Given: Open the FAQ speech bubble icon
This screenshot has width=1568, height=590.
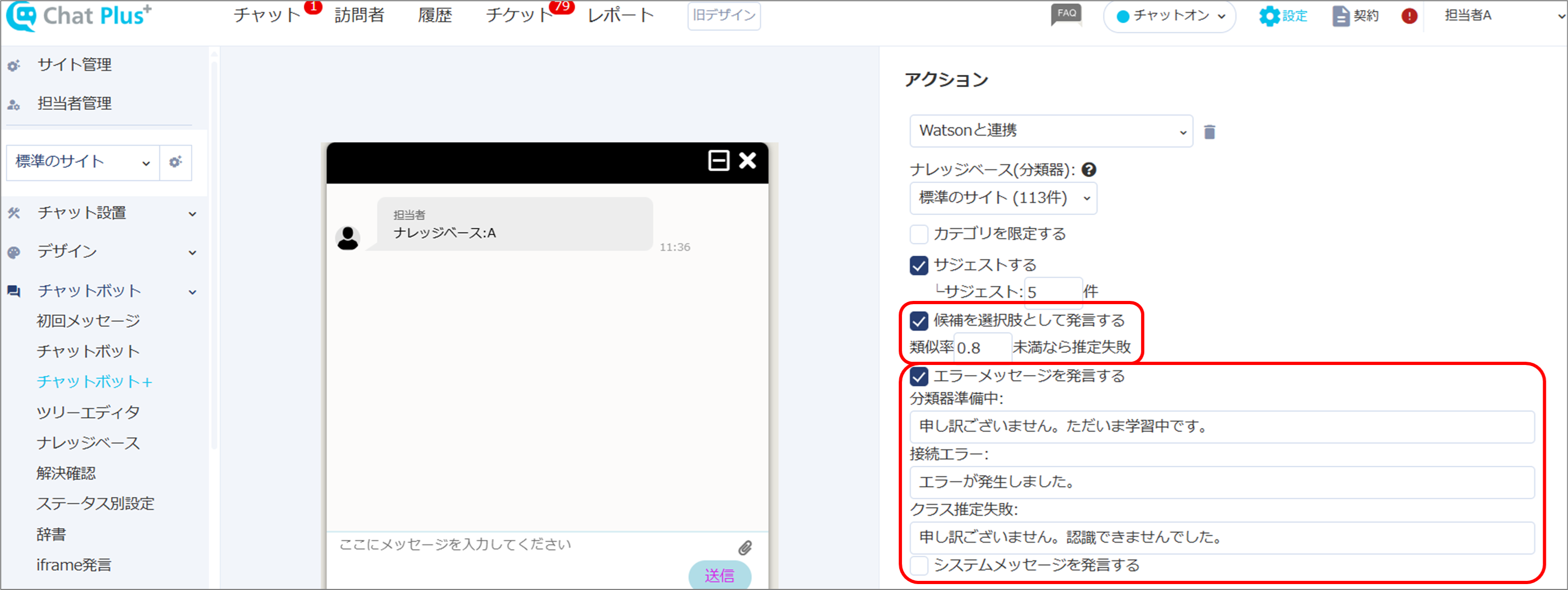Looking at the screenshot, I should tap(1067, 15).
